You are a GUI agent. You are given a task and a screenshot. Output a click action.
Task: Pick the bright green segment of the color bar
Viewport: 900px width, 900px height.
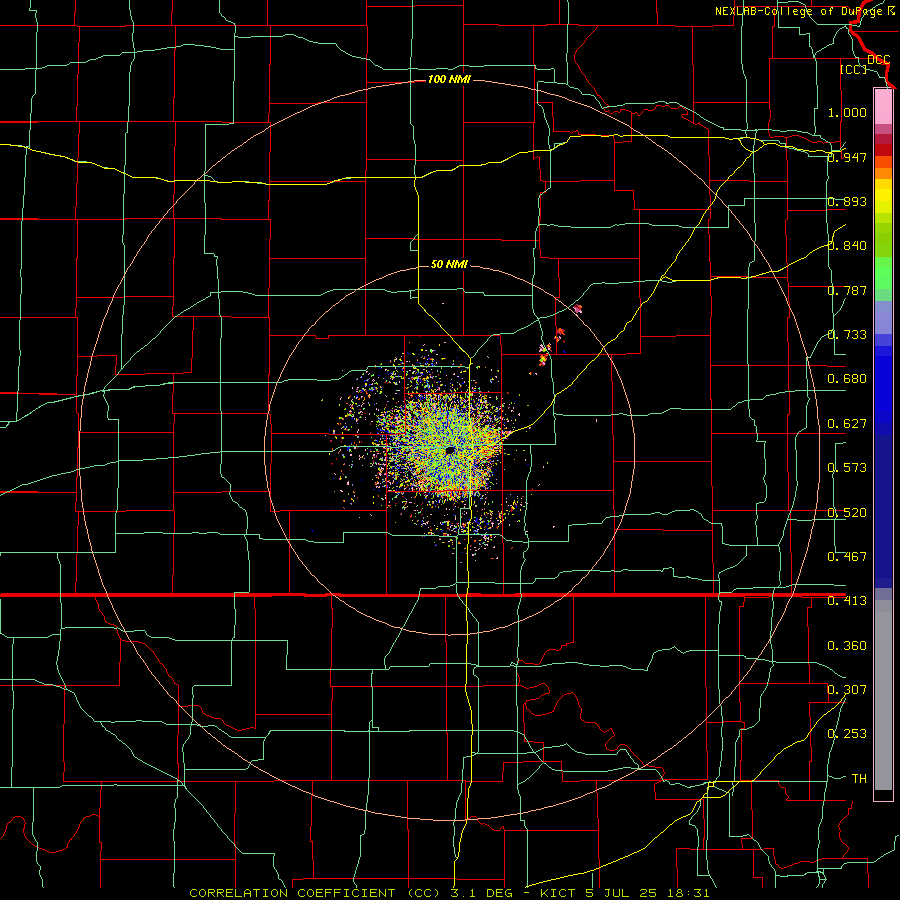(883, 273)
